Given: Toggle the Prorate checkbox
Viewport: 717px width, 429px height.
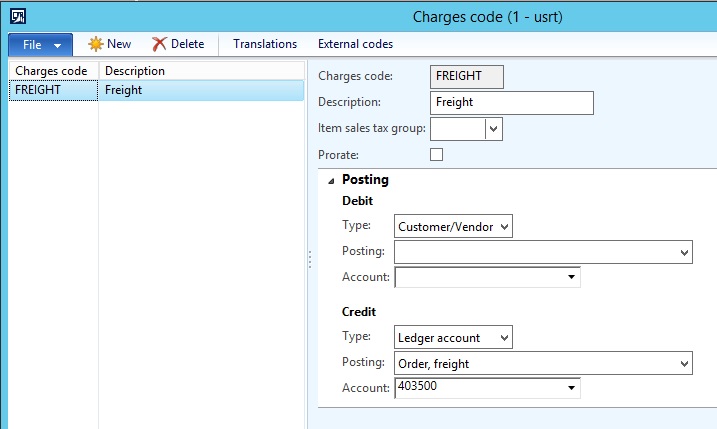Looking at the screenshot, I should [x=436, y=154].
